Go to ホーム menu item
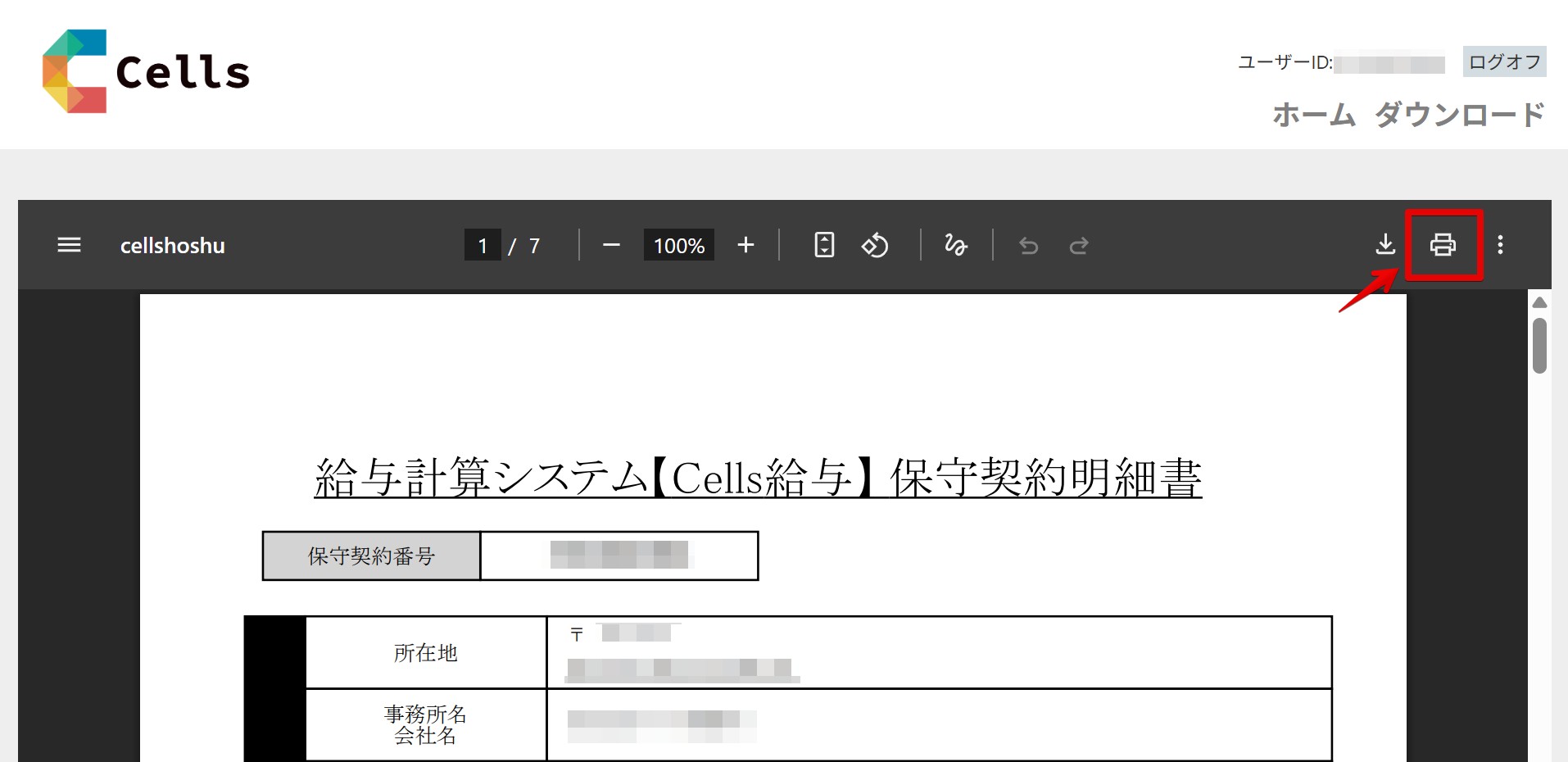Image resolution: width=1568 pixels, height=762 pixels. point(1314,114)
